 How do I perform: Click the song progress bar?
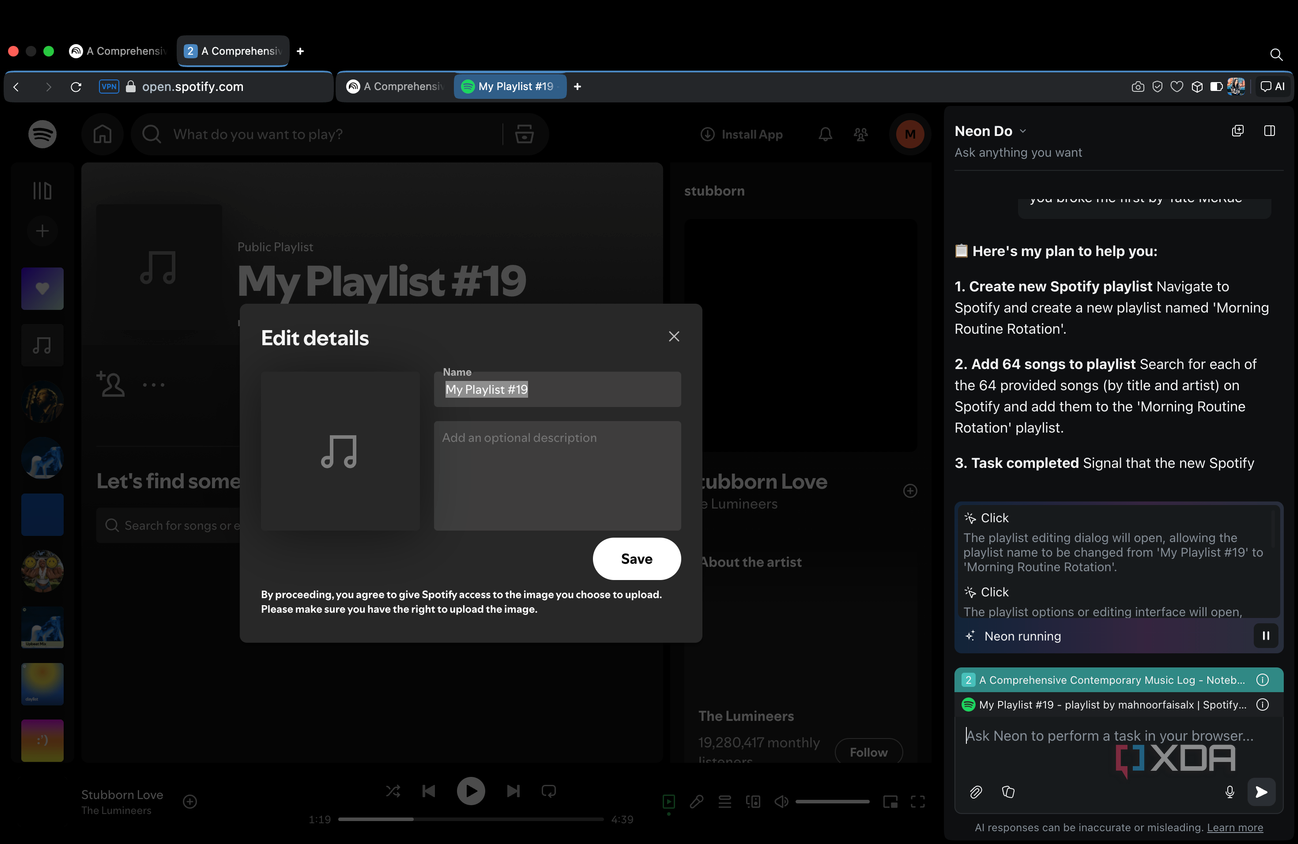(x=471, y=819)
